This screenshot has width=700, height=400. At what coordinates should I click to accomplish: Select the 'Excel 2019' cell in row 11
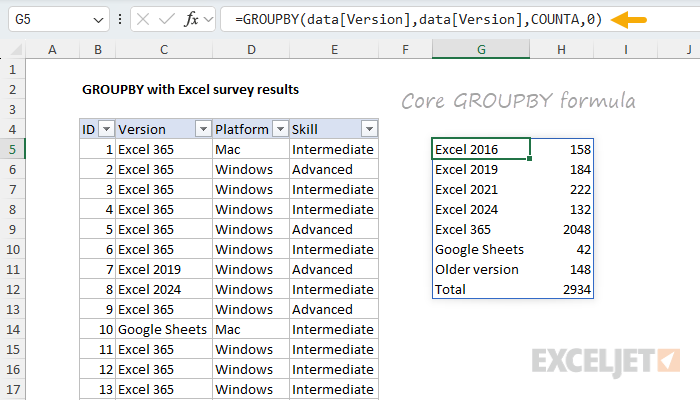(164, 269)
